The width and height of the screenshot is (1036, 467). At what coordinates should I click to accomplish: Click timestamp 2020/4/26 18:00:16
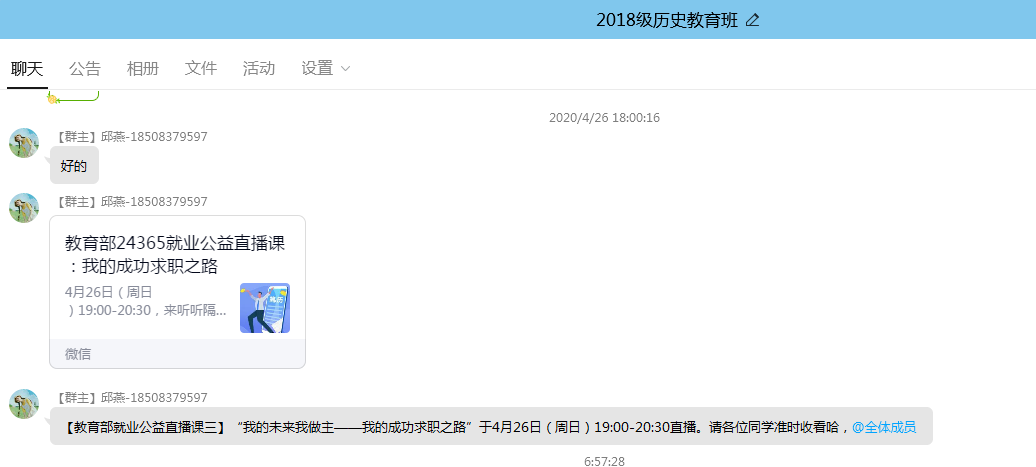(604, 118)
